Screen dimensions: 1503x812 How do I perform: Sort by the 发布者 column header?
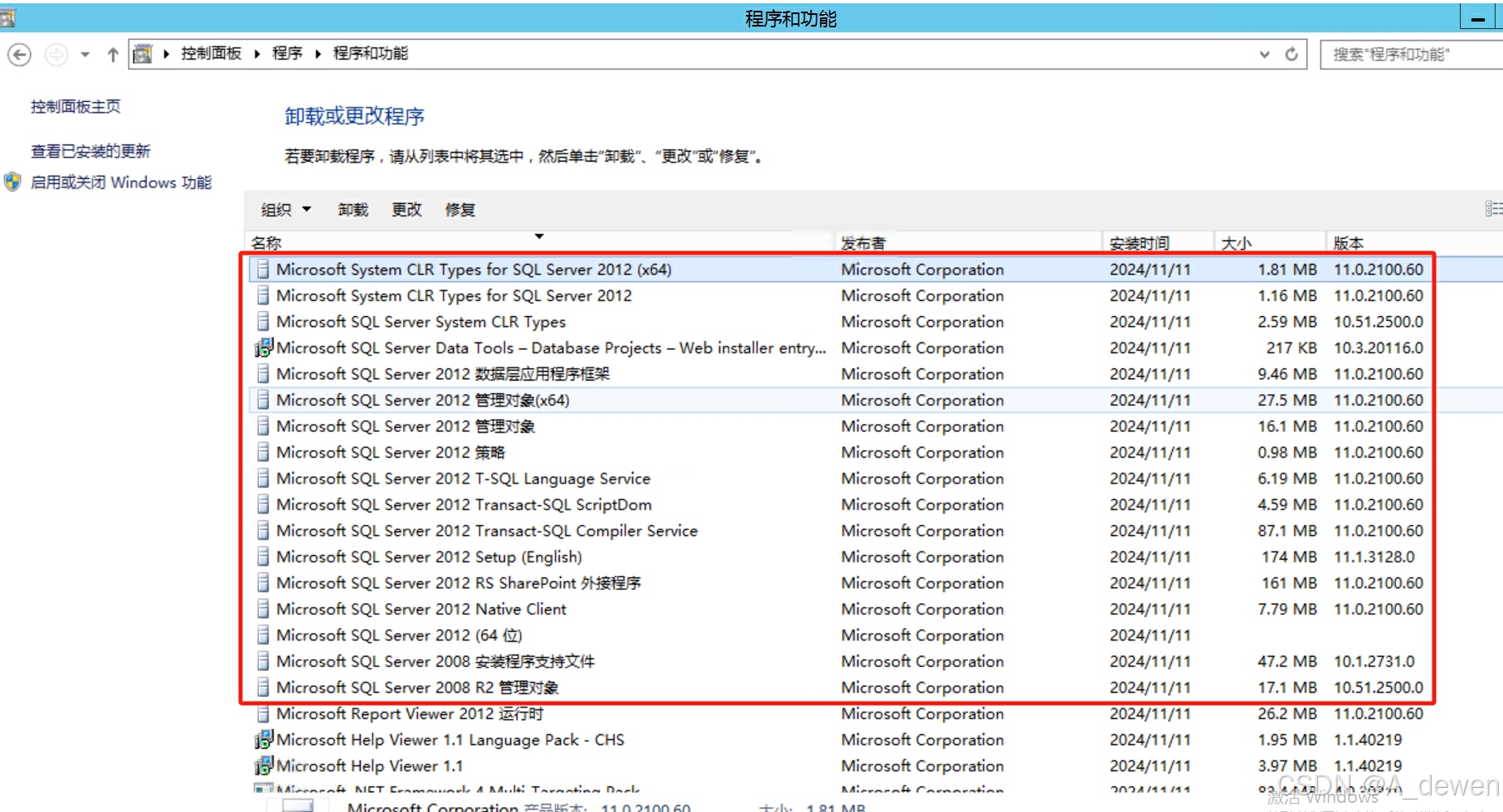968,242
